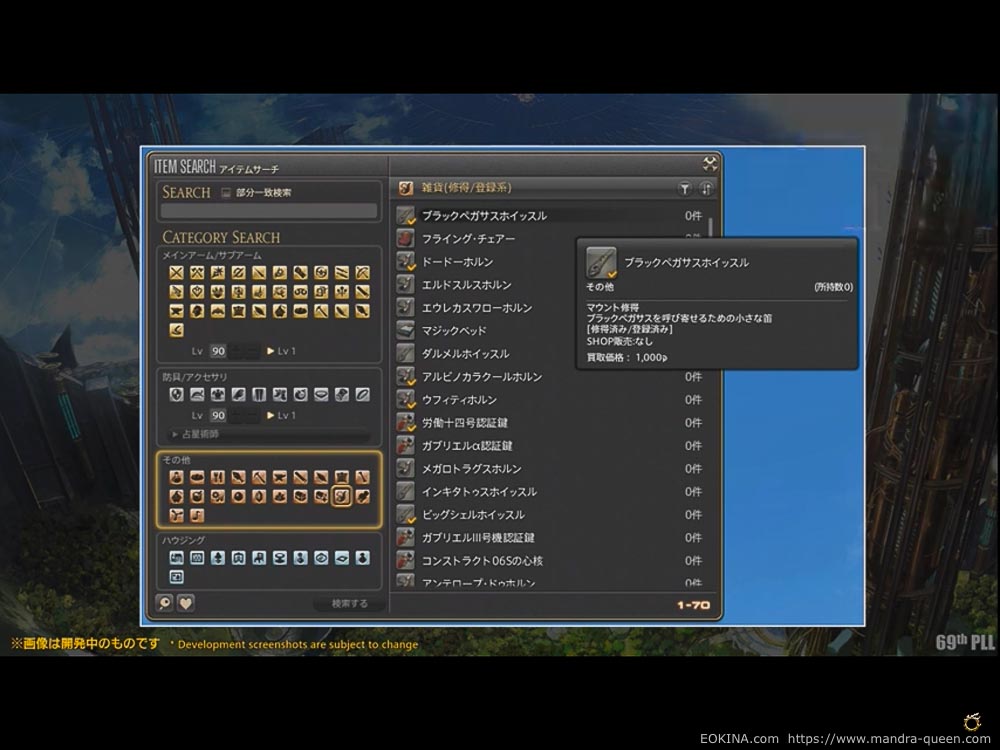Select ガブリエルIII号機認証鍵 list row
Screen dimensions: 1000x750
tap(550, 538)
